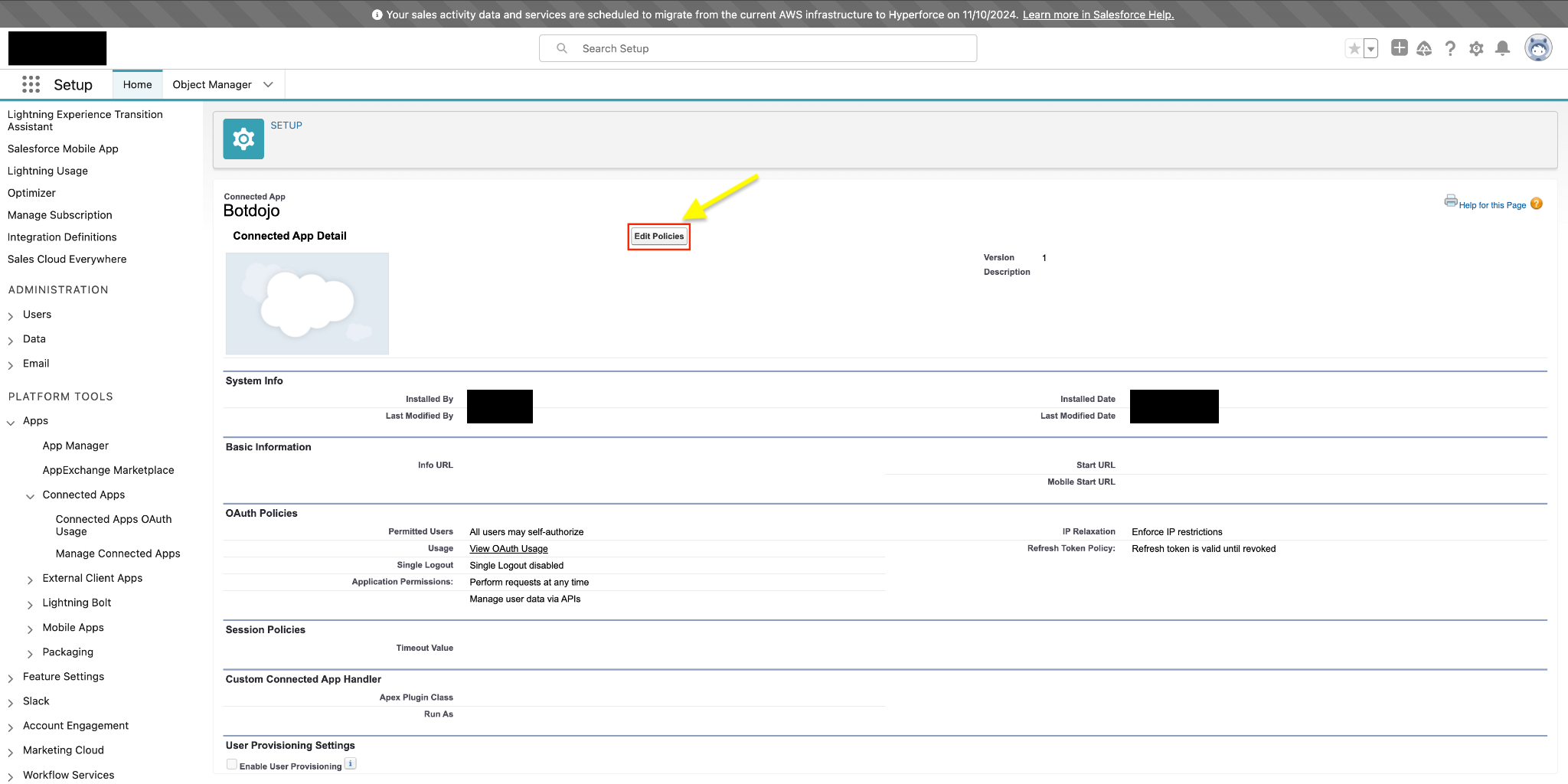This screenshot has height=784, width=1568.
Task: Click Help for this Page link
Action: (1492, 205)
